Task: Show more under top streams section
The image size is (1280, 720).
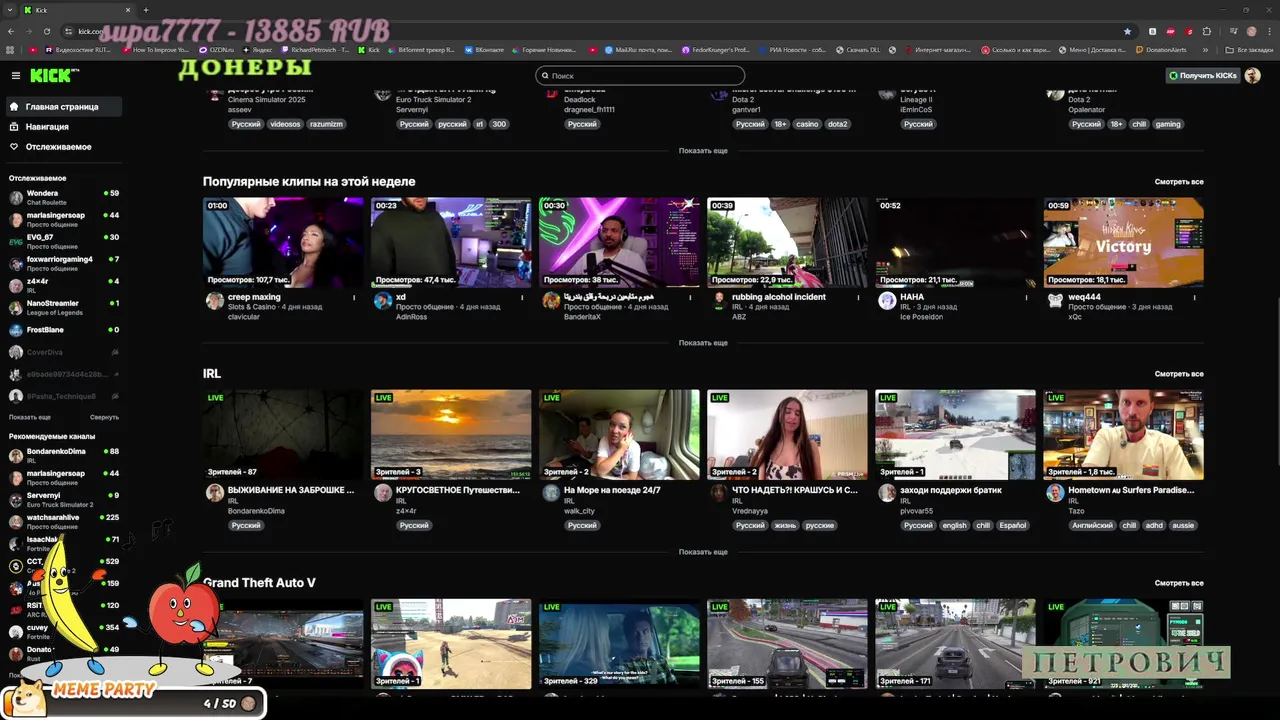Action: pyautogui.click(x=703, y=151)
